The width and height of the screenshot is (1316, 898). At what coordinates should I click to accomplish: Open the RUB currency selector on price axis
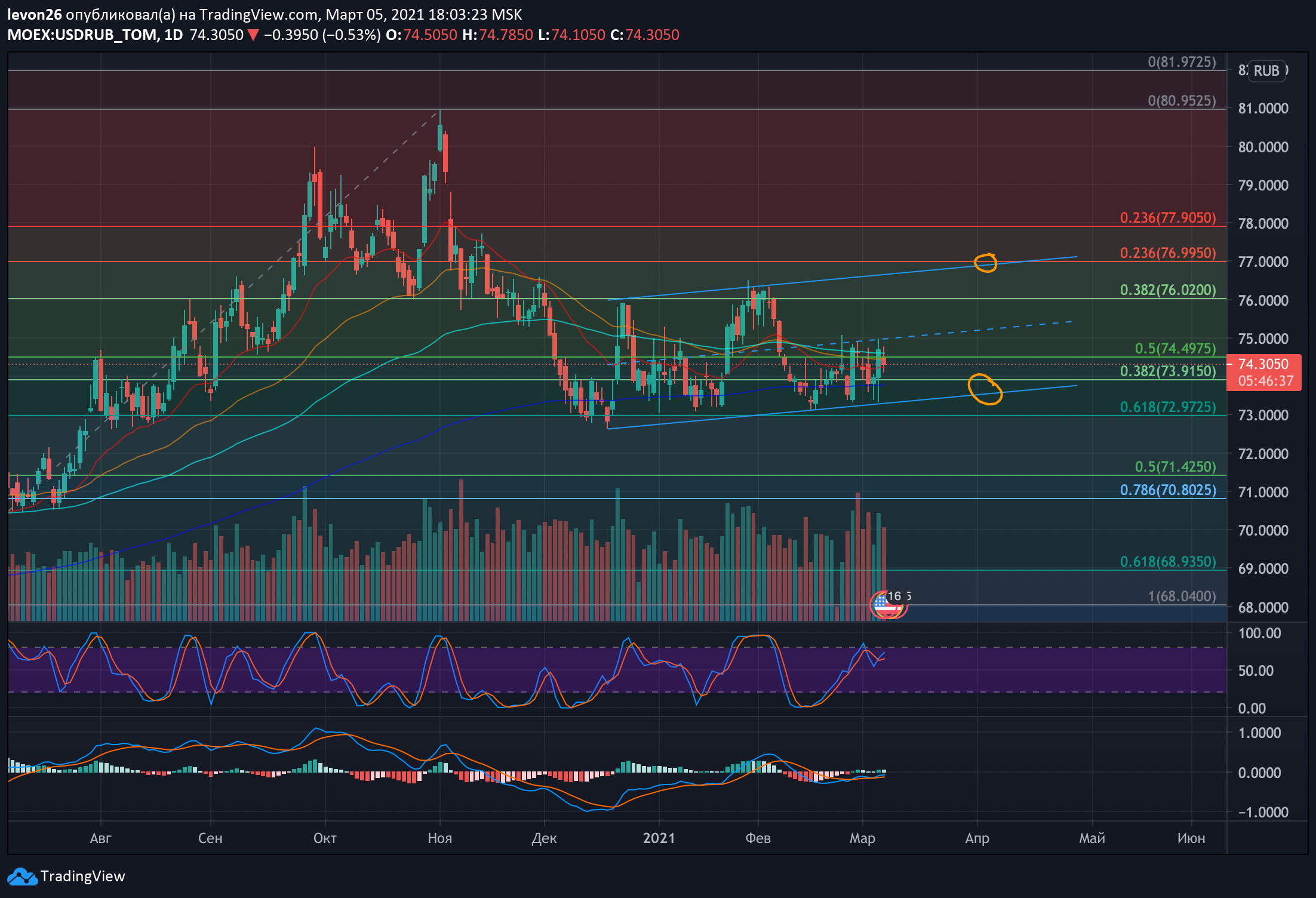click(x=1266, y=71)
